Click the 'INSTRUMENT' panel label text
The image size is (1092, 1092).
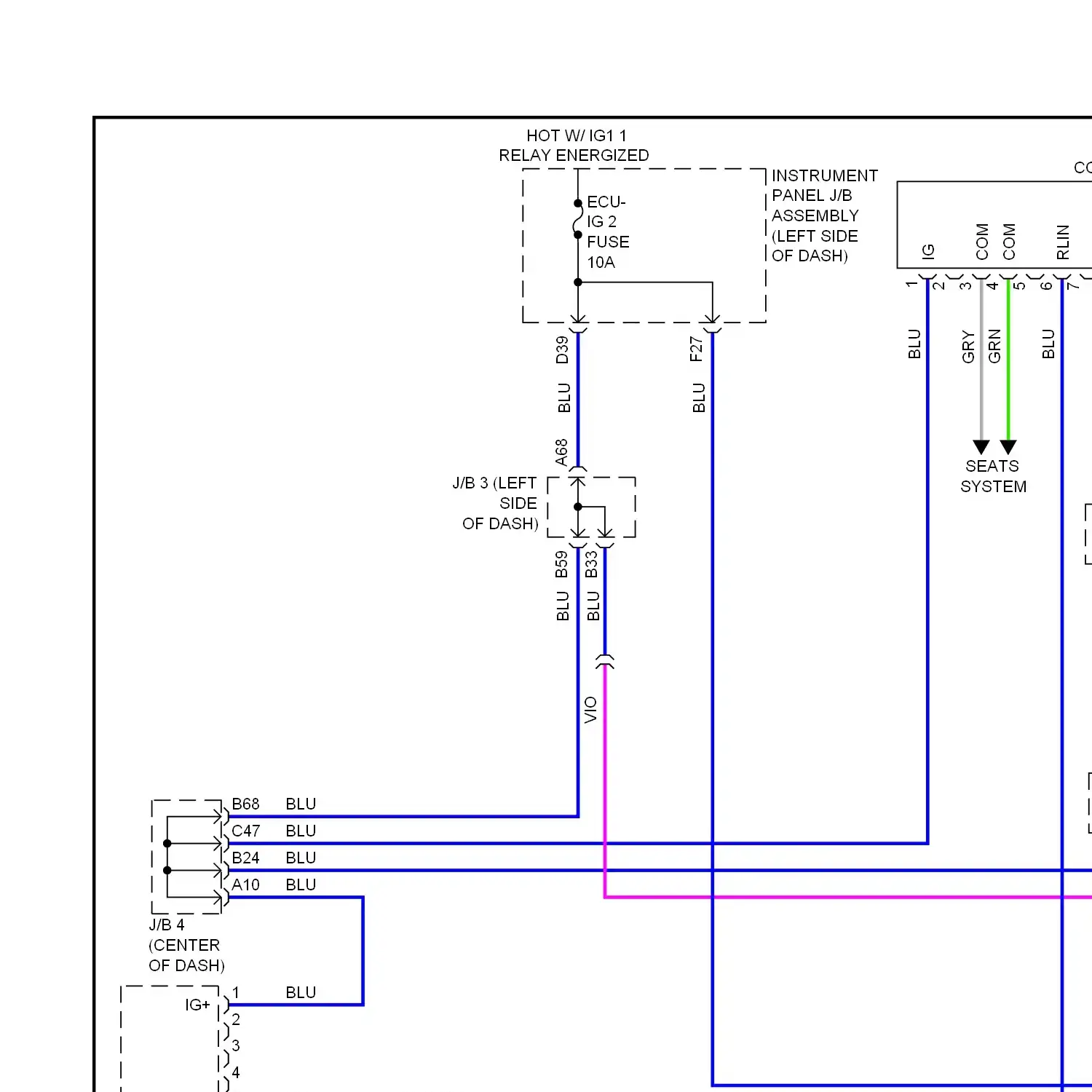(824, 175)
